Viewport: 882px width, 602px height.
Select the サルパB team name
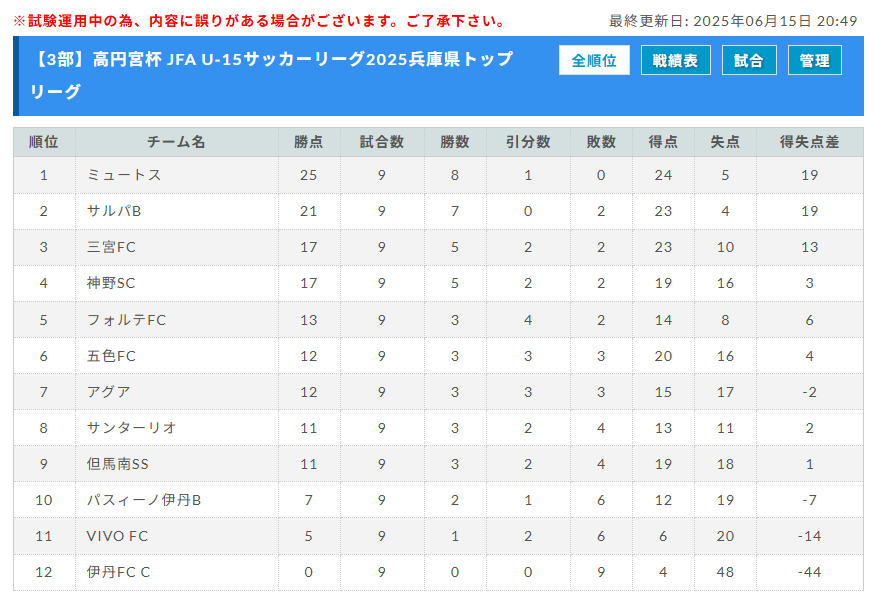[114, 211]
